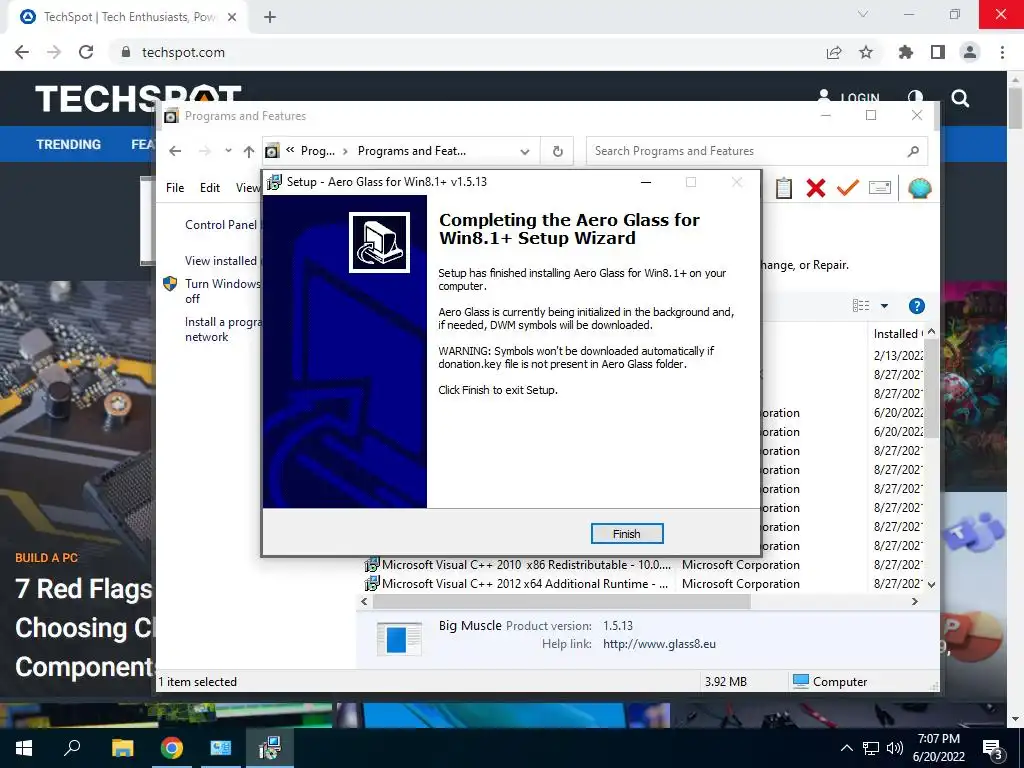Open File Explorer from the taskbar

point(122,748)
